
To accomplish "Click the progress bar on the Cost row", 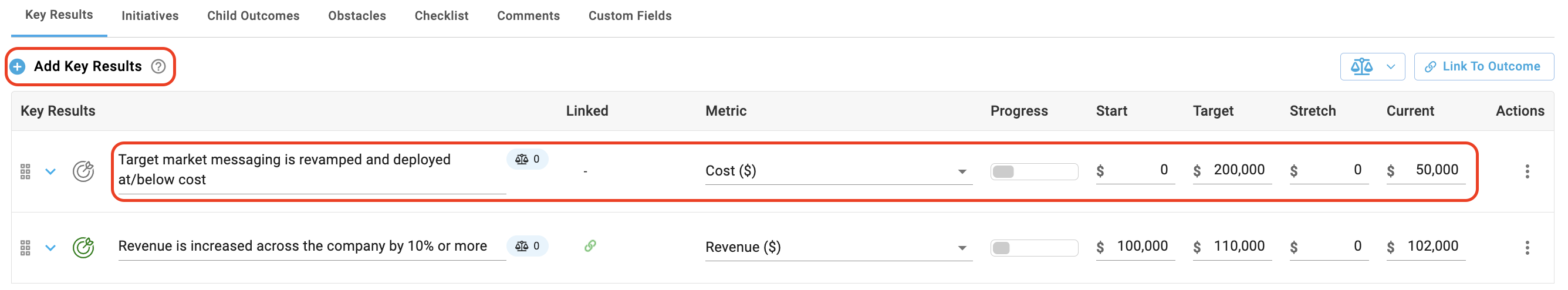I will pos(1033,172).
